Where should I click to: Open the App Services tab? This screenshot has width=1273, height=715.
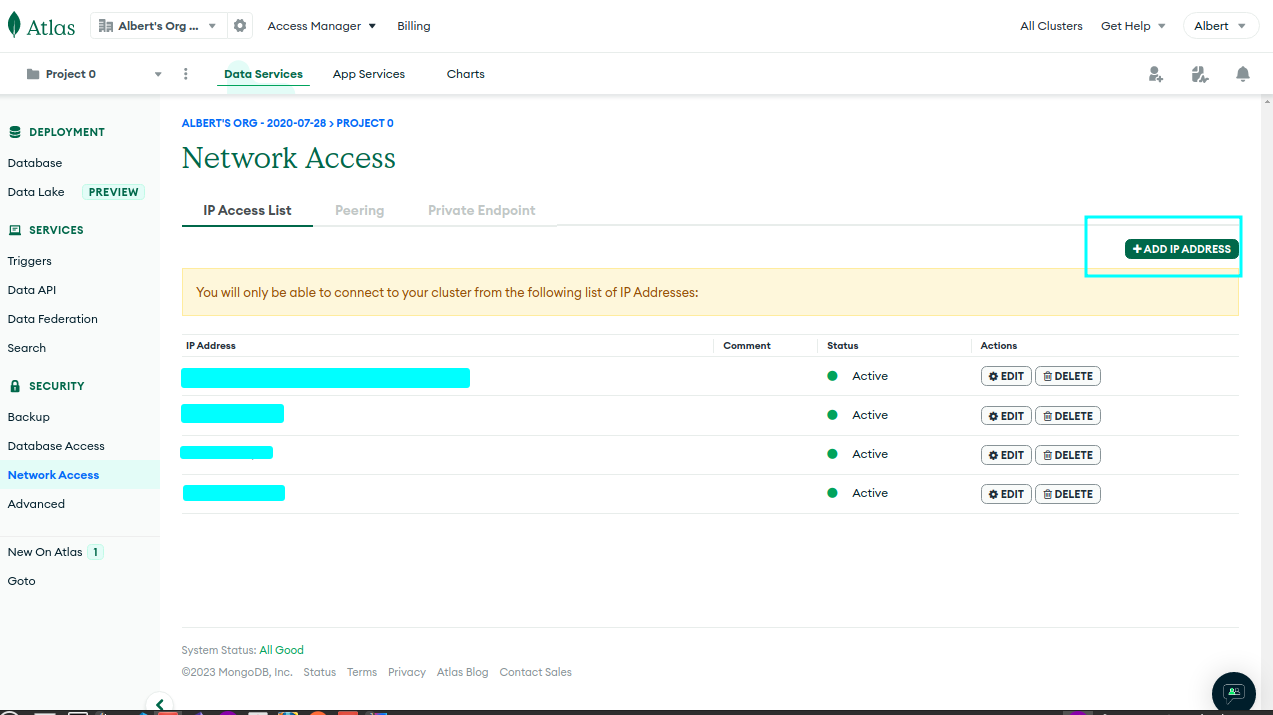coord(369,74)
